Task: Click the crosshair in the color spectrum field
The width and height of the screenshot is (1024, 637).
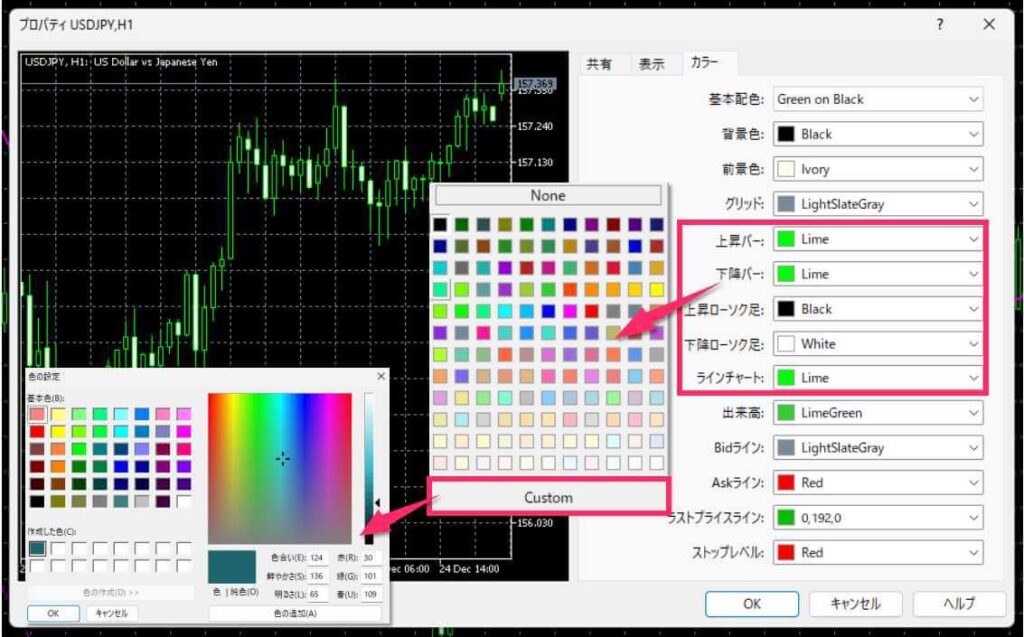Action: point(283,459)
